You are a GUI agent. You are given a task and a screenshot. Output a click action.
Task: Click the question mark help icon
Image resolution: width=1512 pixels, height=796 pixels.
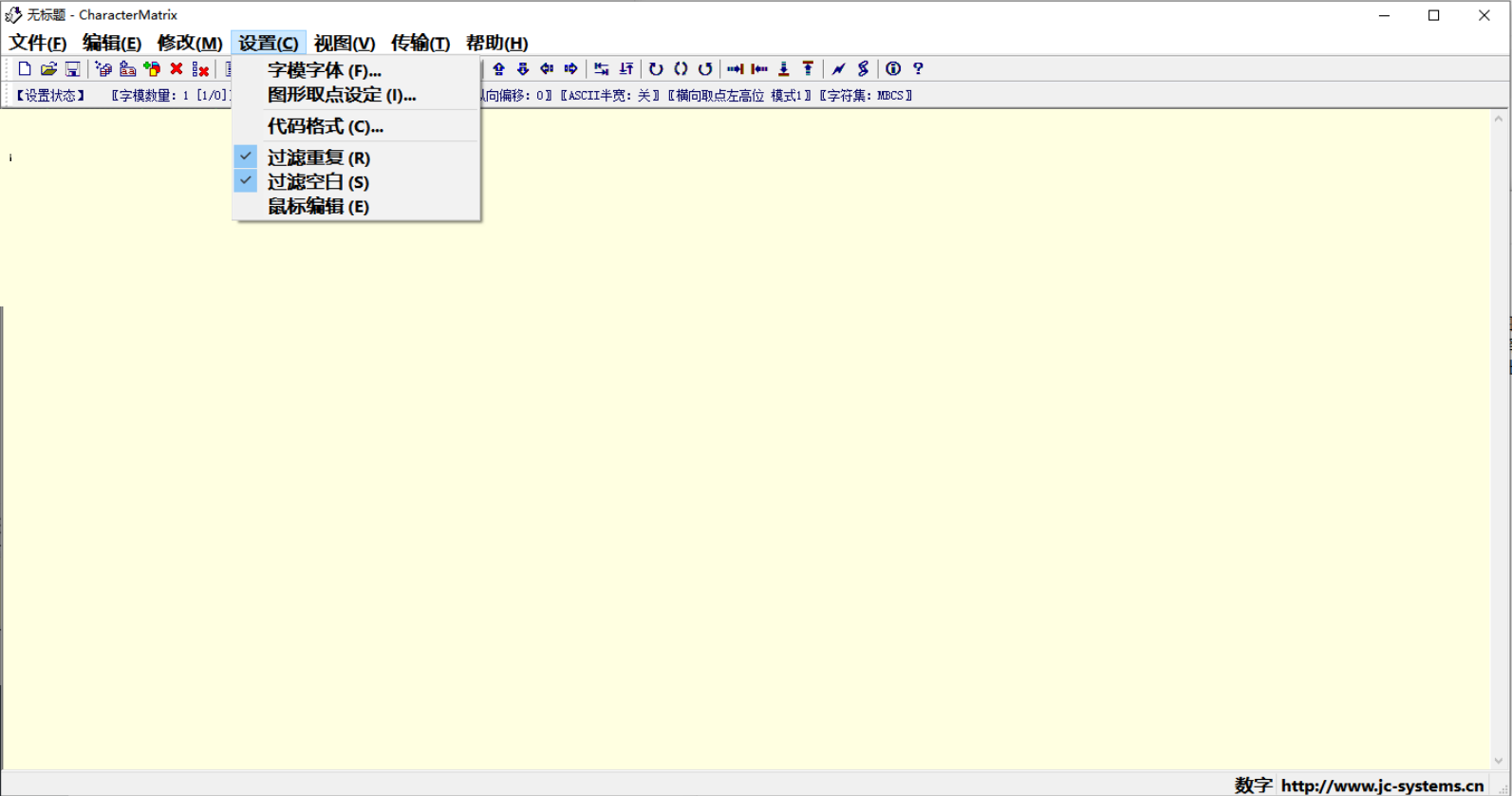918,68
